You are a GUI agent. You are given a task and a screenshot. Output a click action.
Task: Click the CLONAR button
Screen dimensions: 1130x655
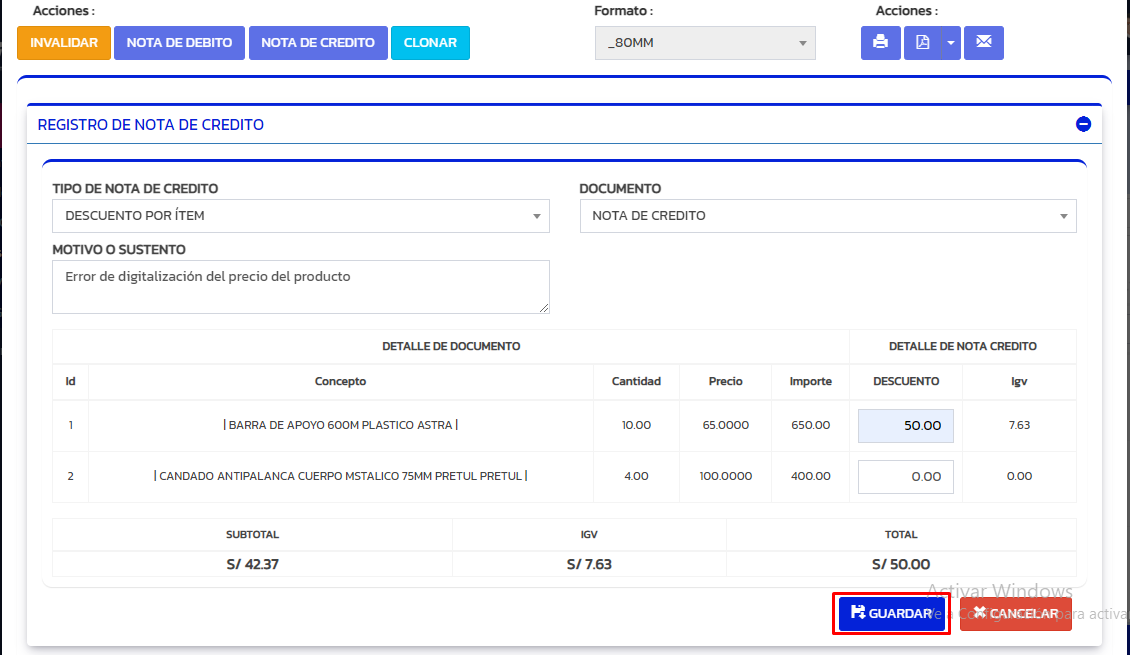(x=430, y=43)
